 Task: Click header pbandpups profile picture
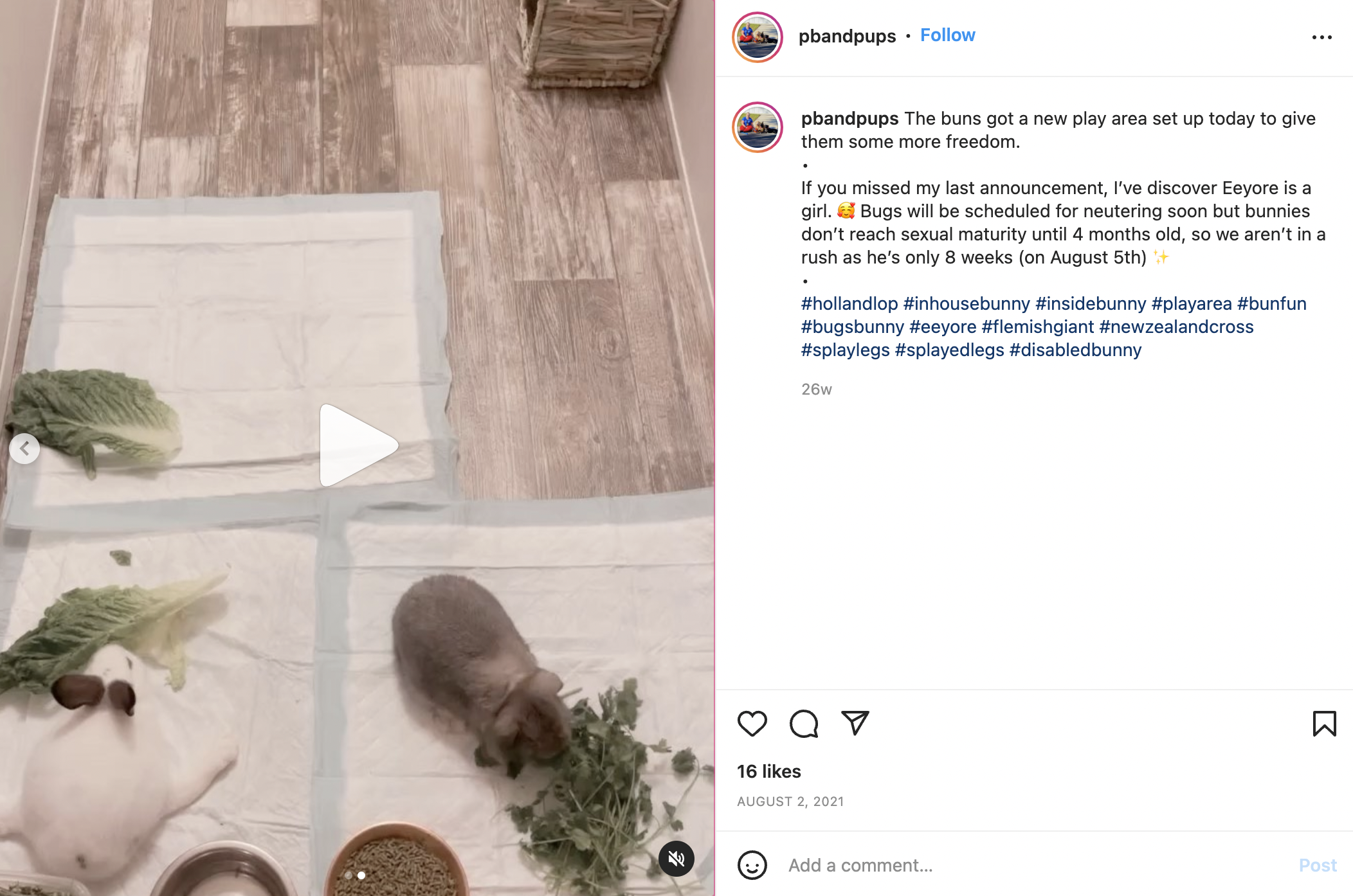pyautogui.click(x=758, y=37)
